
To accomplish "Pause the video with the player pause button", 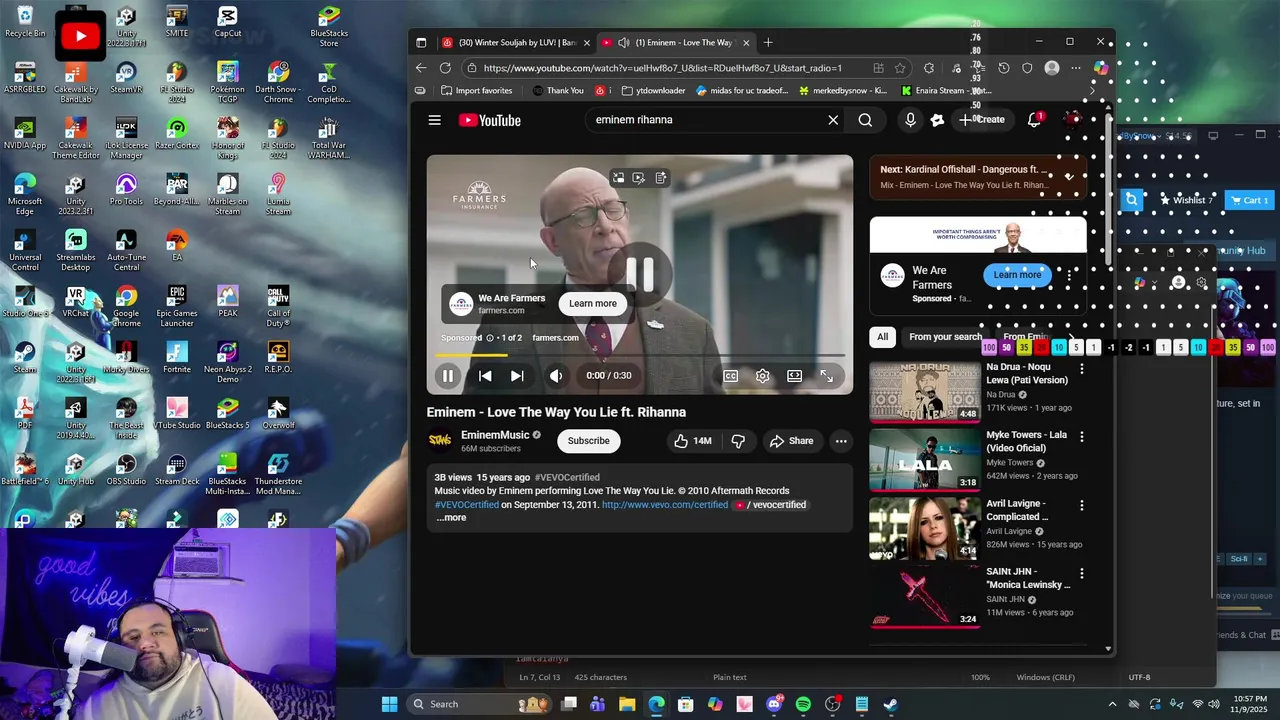I will point(448,376).
